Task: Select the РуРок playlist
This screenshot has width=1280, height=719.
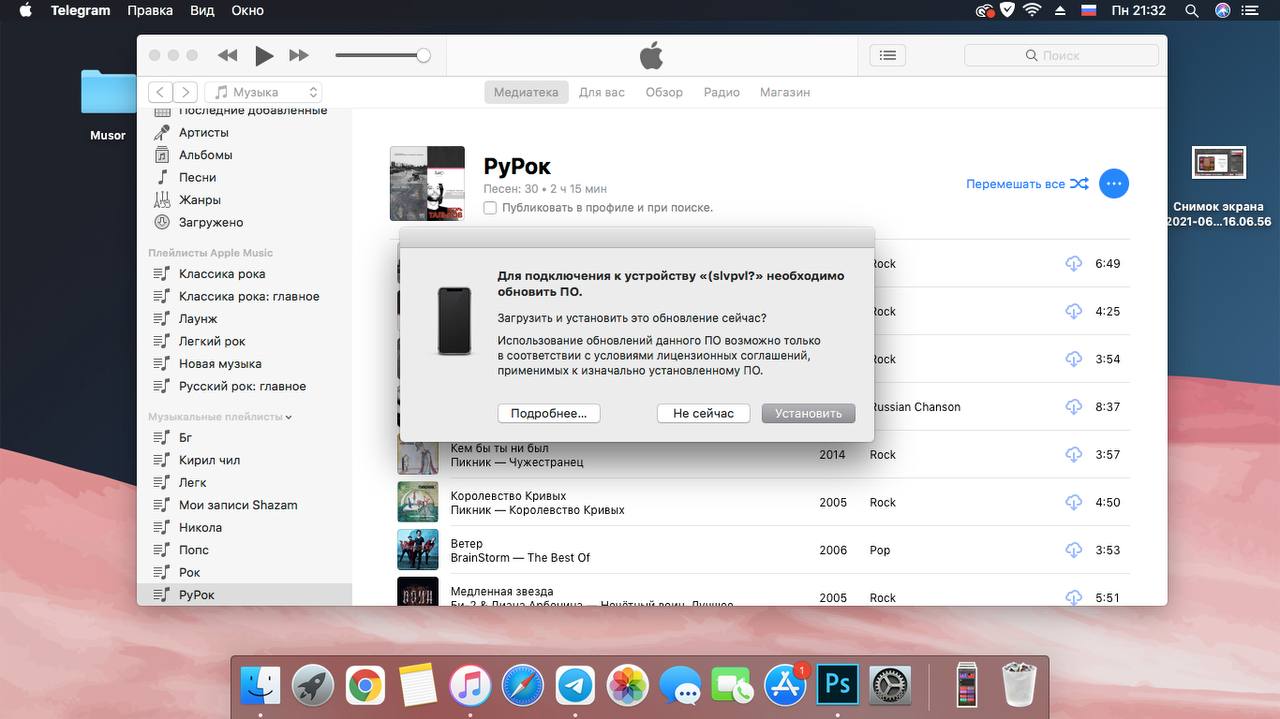Action: coord(244,595)
